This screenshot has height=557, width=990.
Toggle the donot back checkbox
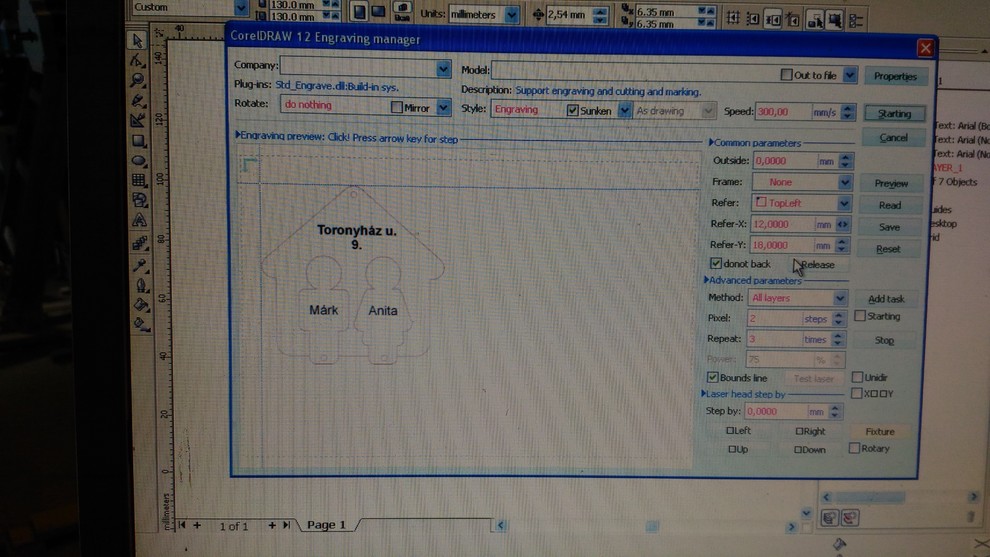point(715,263)
